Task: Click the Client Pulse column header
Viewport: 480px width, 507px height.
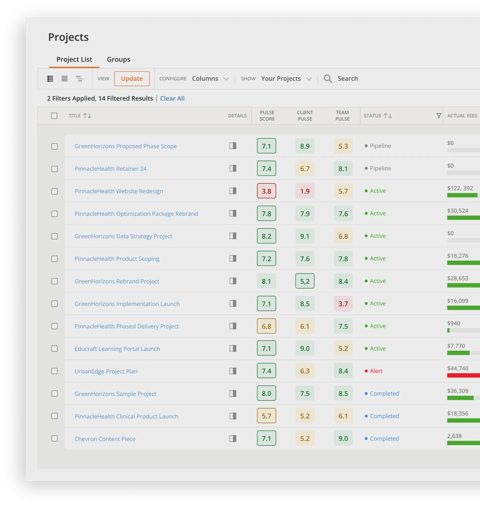Action: click(305, 116)
